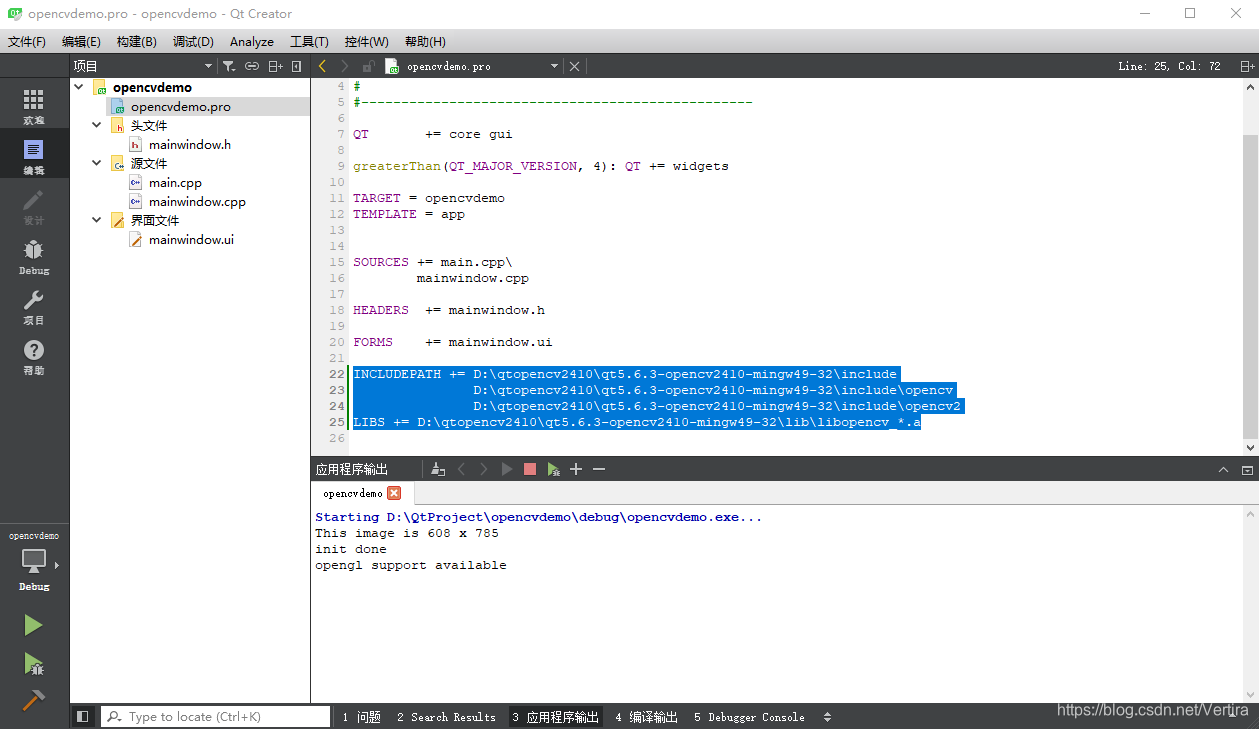This screenshot has height=729, width=1259.
Task: Build the project with the hammer icon
Action: 34,700
